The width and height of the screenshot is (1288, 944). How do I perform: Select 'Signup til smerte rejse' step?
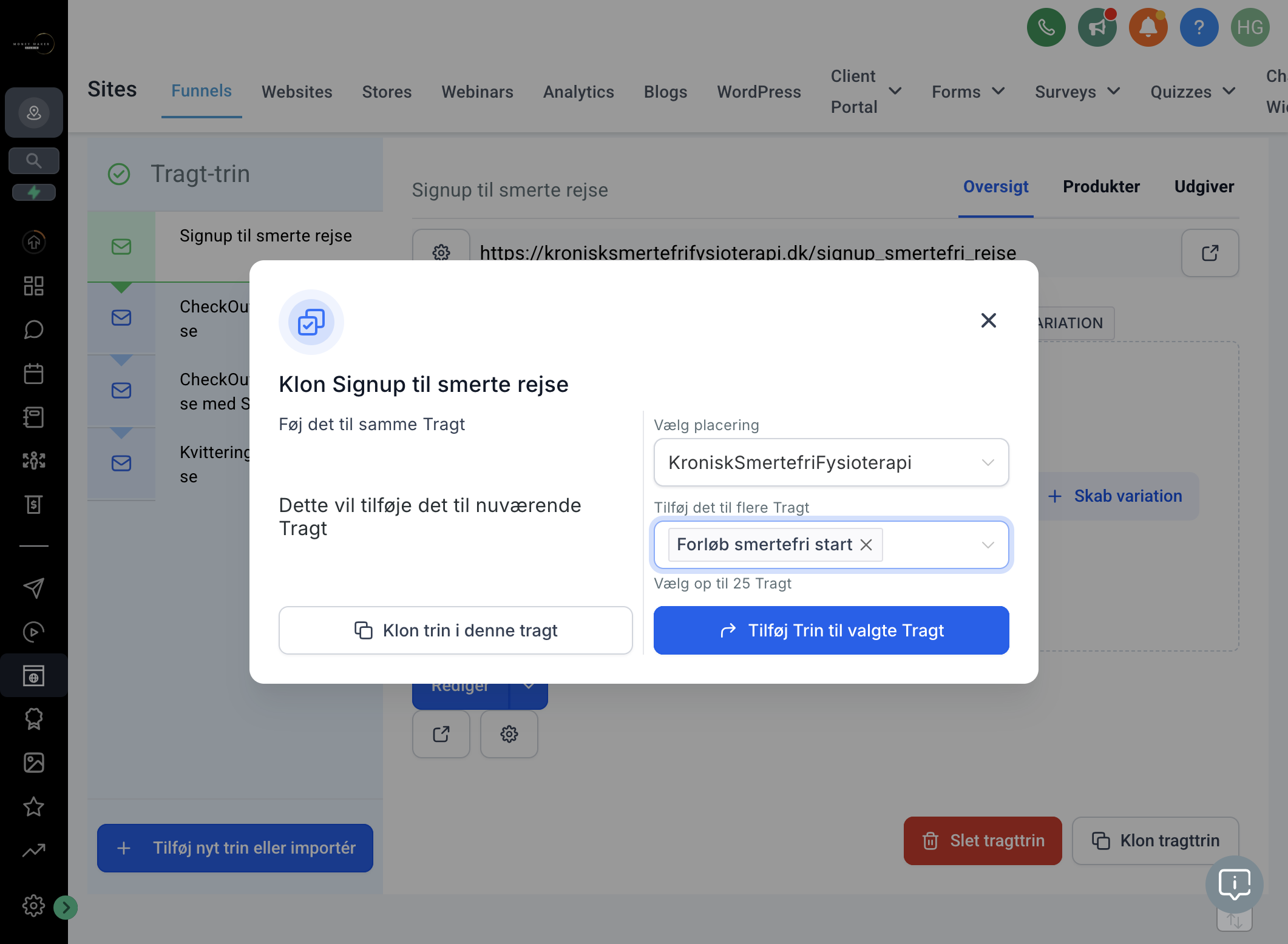pyautogui.click(x=265, y=235)
